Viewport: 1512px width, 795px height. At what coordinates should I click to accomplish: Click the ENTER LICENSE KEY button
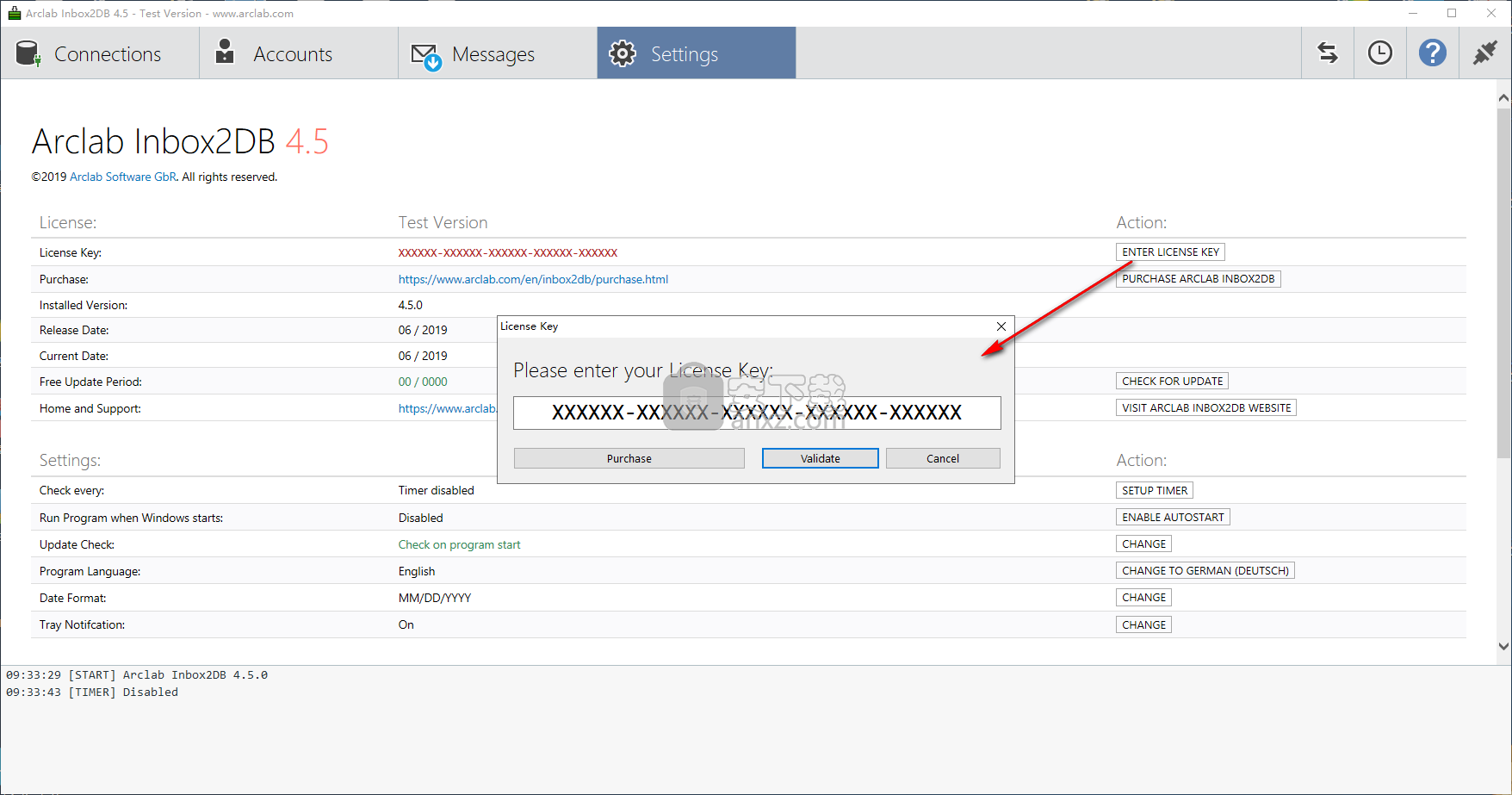(x=1170, y=252)
